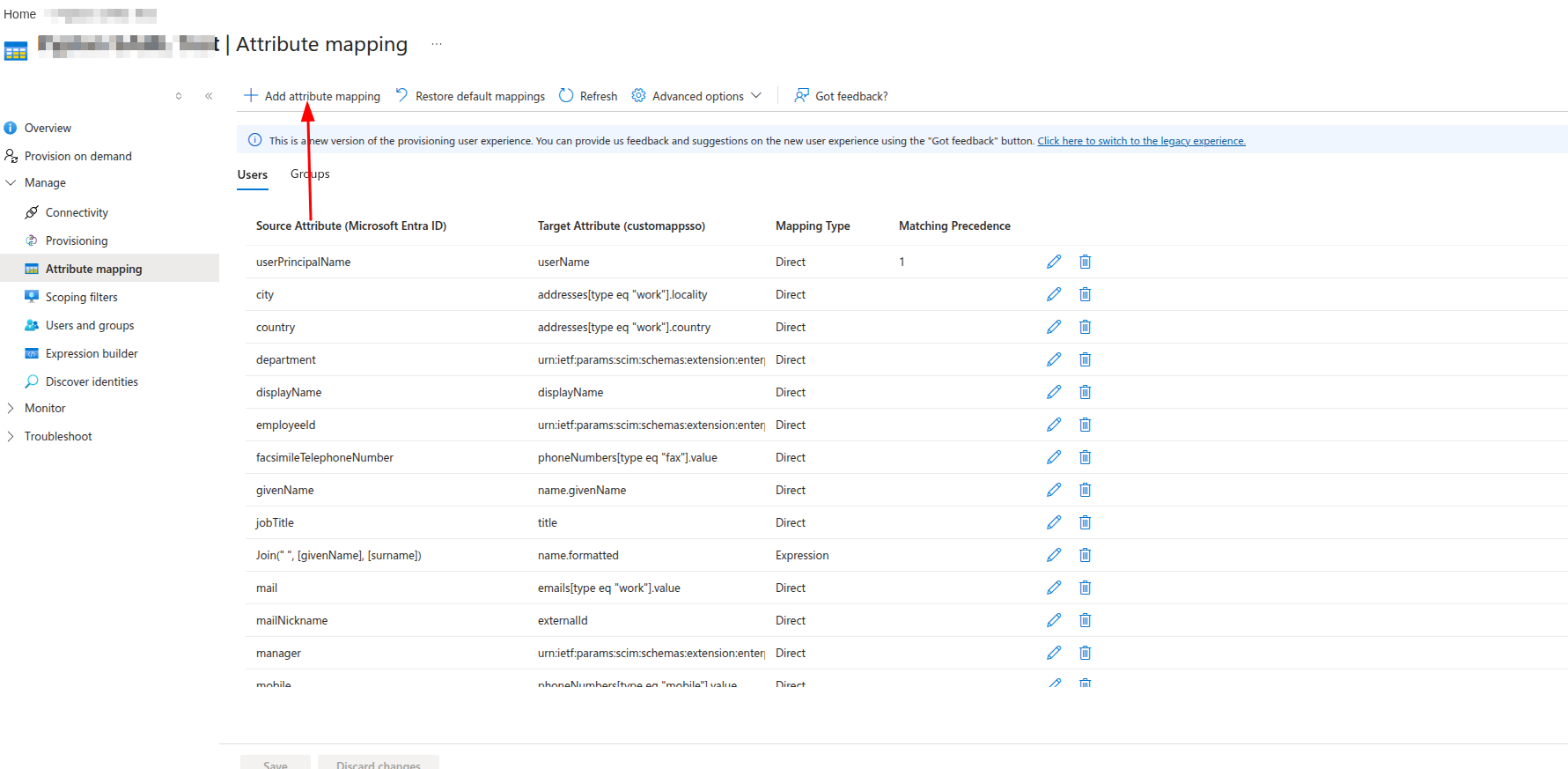Edit the manager attribute mapping
Image resolution: width=1568 pixels, height=769 pixels.
[x=1054, y=653]
